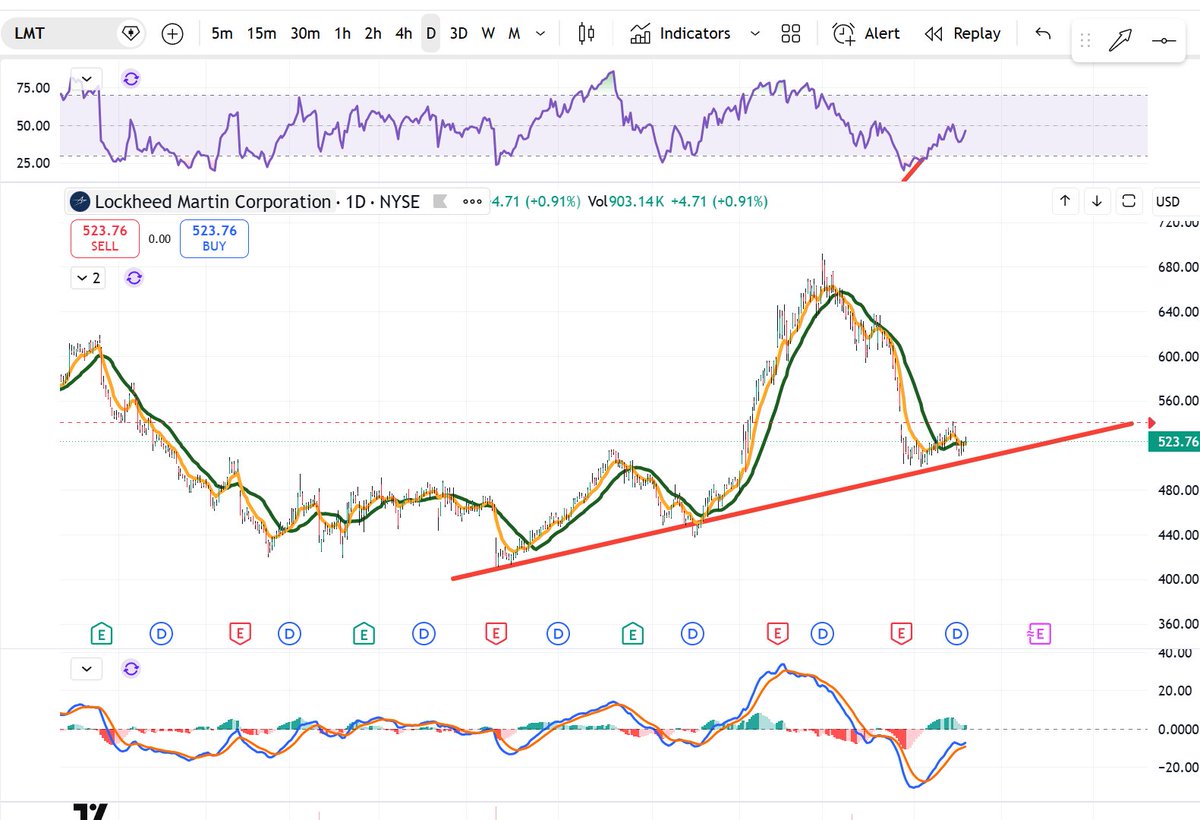
Task: Click the purple refresh icon in RSI pane
Action: tap(131, 78)
